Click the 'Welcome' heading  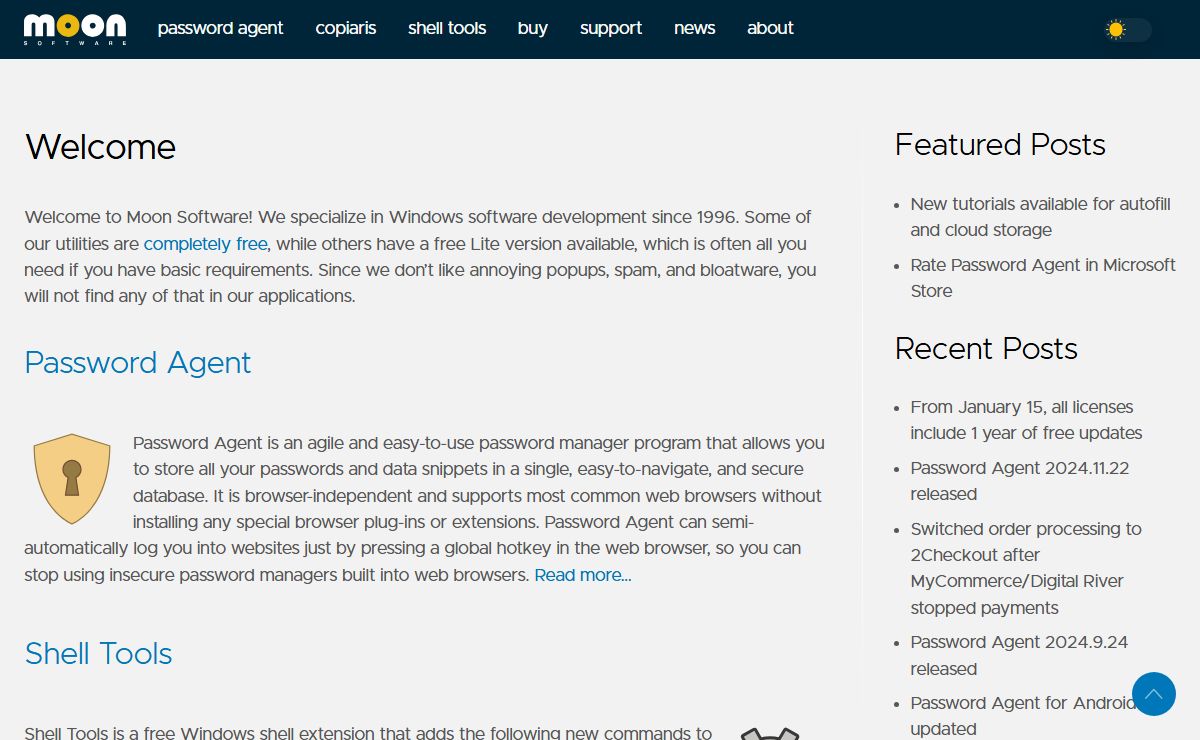pos(100,147)
